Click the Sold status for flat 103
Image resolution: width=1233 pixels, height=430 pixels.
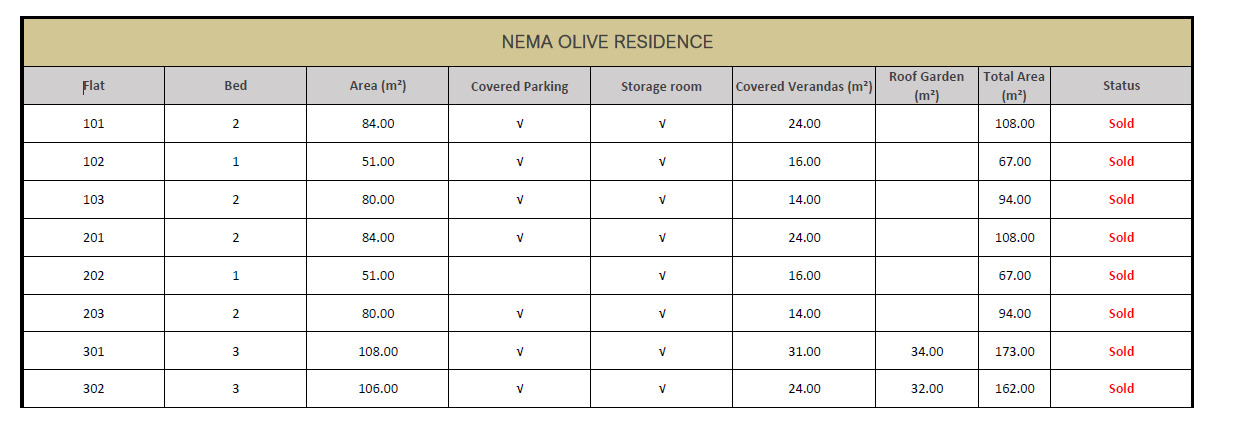point(1121,200)
